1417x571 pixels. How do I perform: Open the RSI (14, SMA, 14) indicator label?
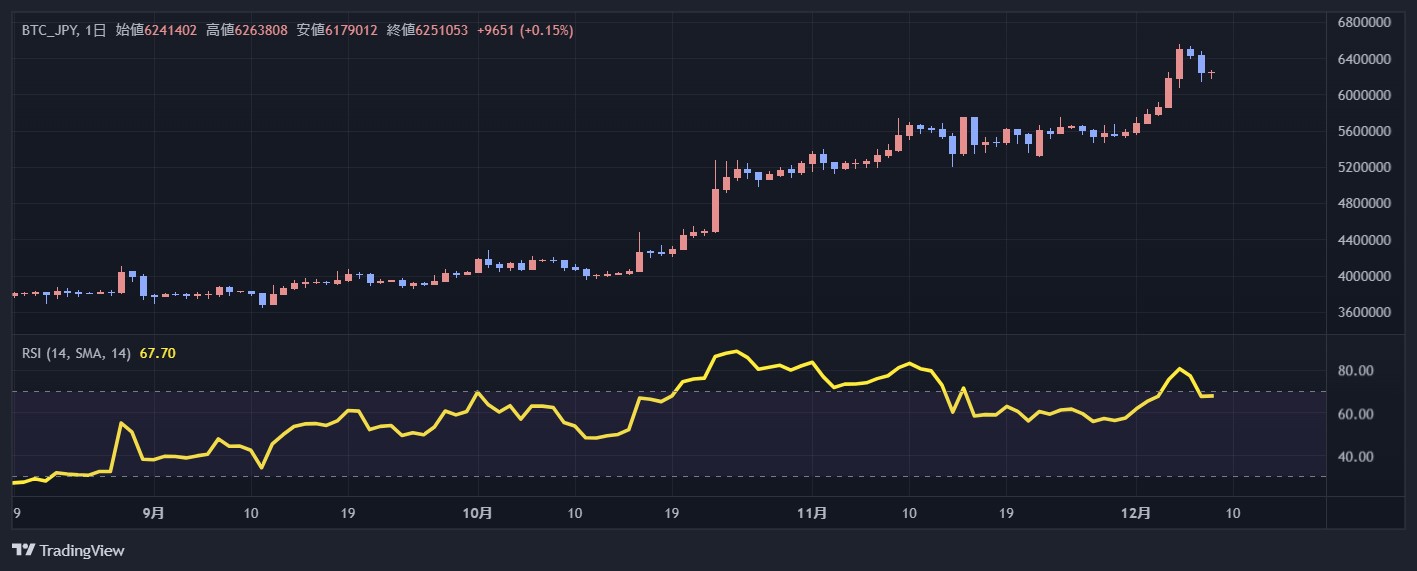[77, 353]
